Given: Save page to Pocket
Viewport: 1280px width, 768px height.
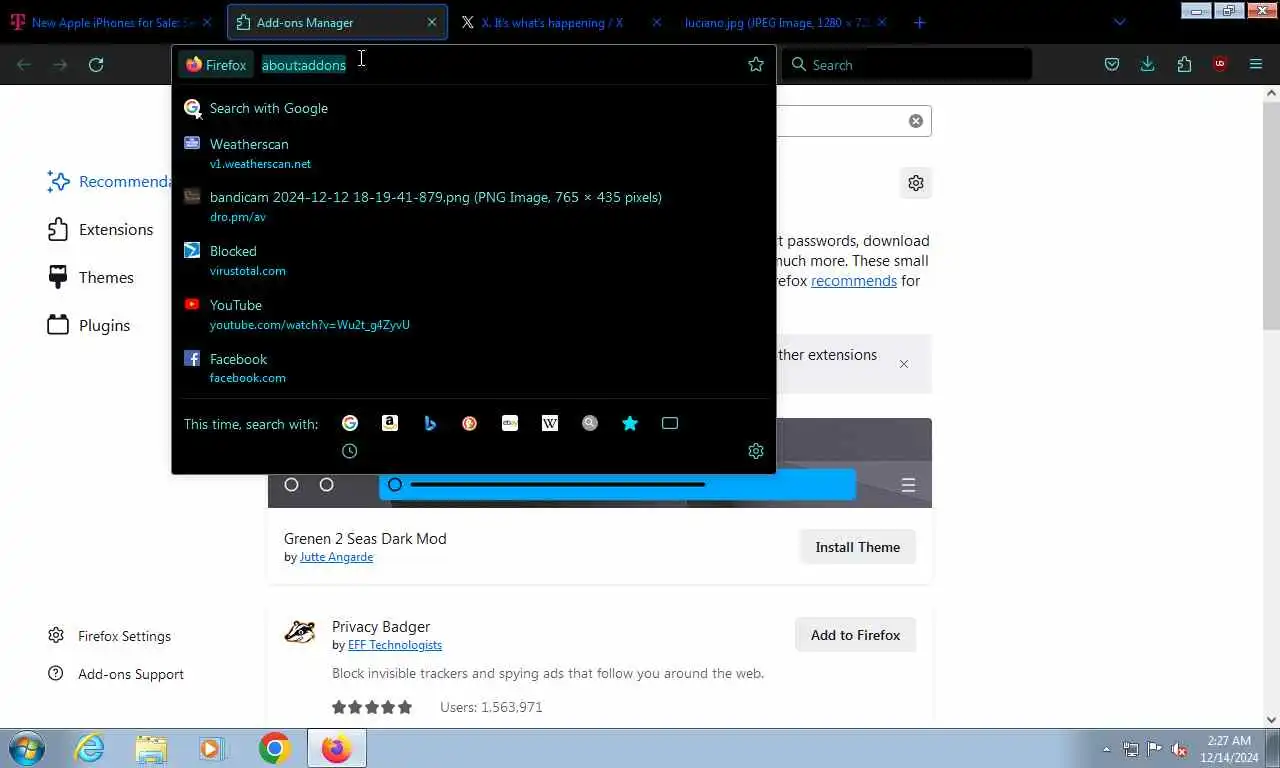Looking at the screenshot, I should (x=1112, y=64).
